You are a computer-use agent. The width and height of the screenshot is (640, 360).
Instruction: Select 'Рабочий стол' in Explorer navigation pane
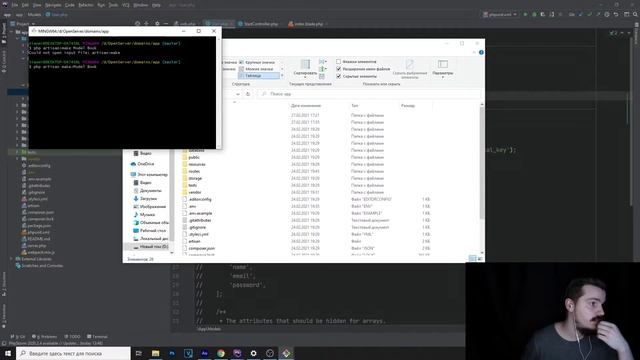[x=149, y=231]
